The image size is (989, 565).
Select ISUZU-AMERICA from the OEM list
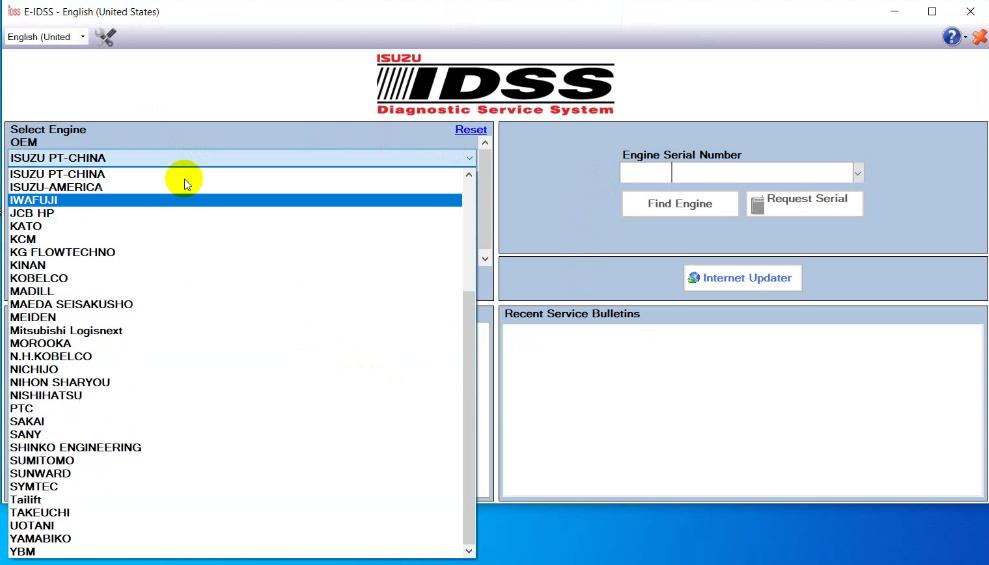click(235, 187)
